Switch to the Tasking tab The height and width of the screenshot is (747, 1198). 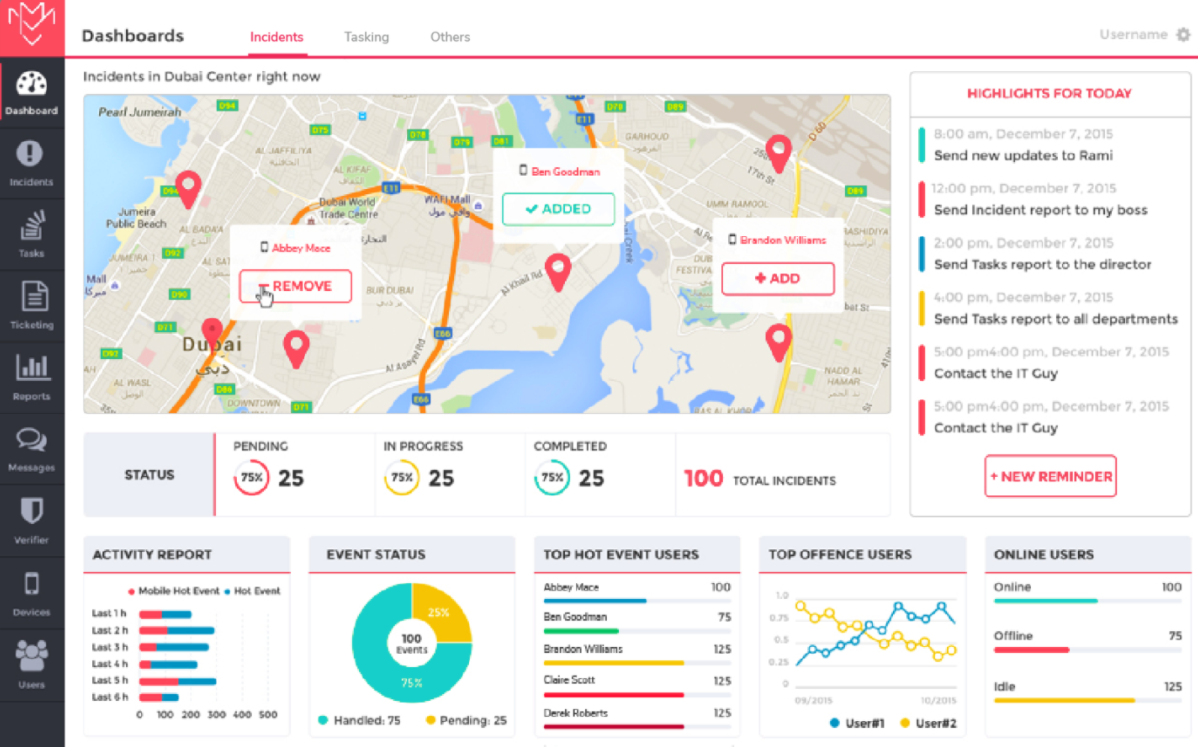366,36
